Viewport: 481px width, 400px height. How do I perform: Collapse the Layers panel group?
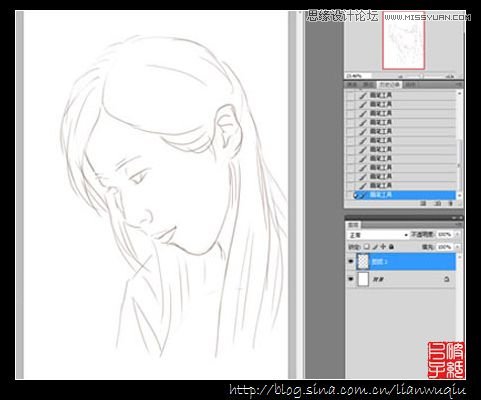[x=455, y=218]
